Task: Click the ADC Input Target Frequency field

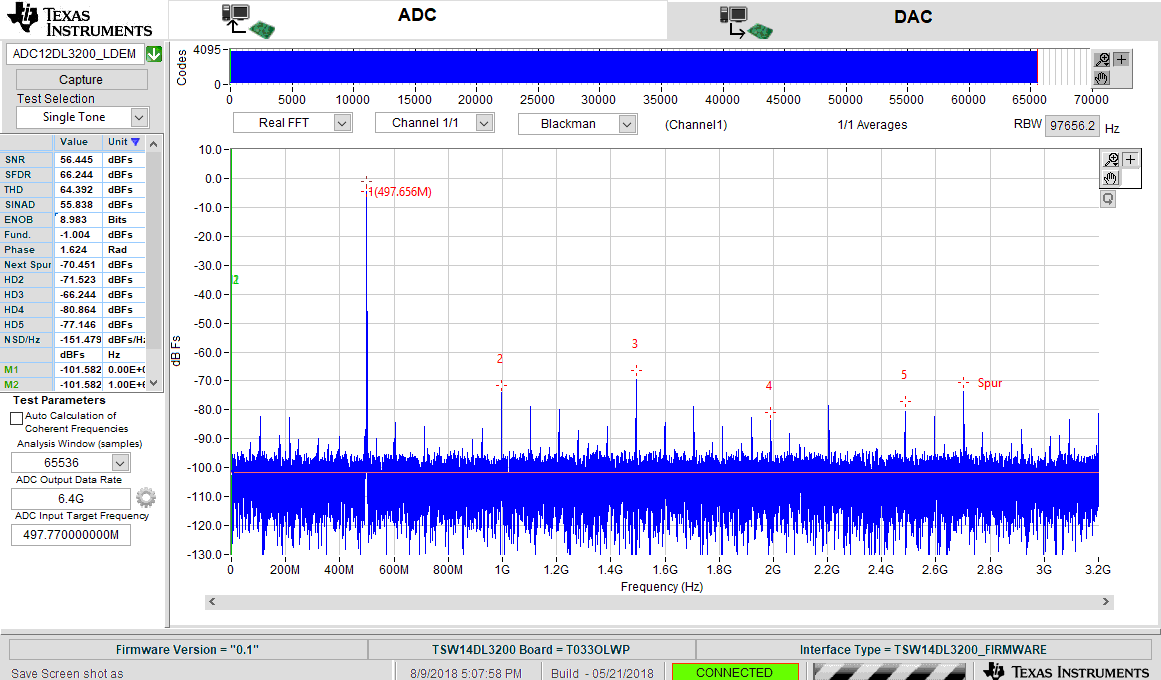Action: pyautogui.click(x=70, y=534)
